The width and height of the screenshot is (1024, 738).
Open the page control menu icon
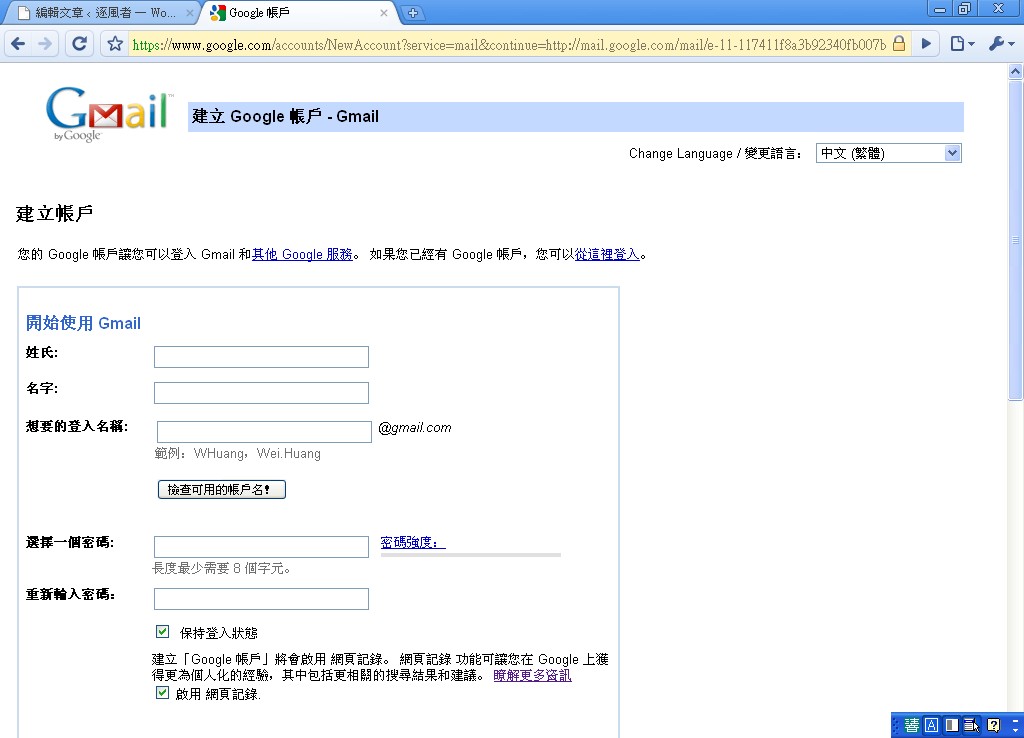(962, 44)
